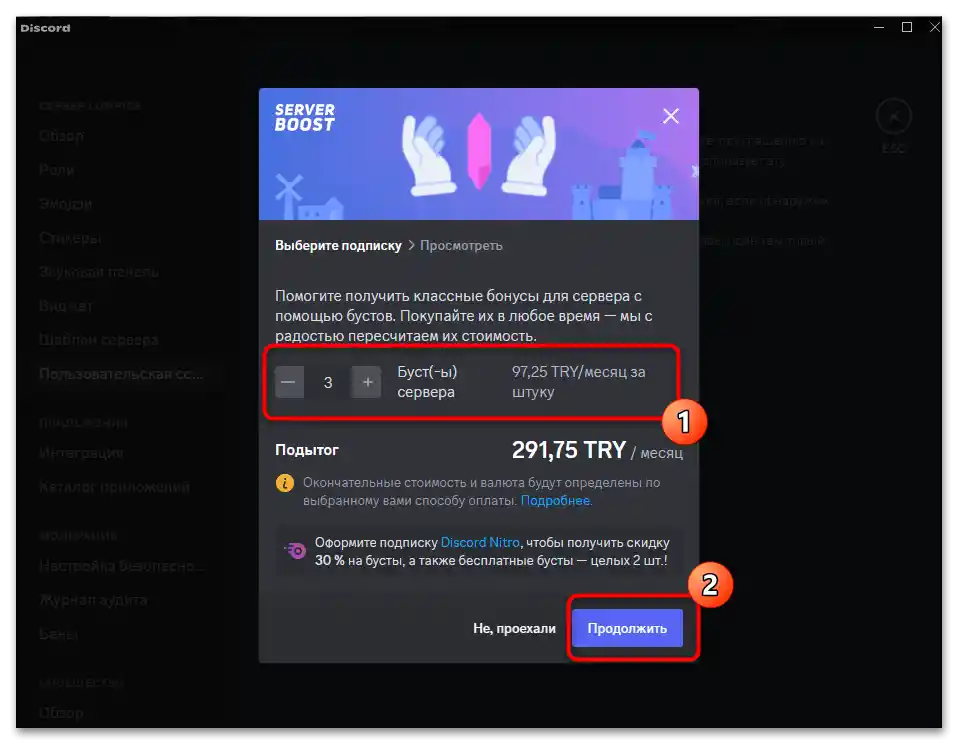Decrease the server boost count
The image size is (958, 744).
[x=289, y=382]
